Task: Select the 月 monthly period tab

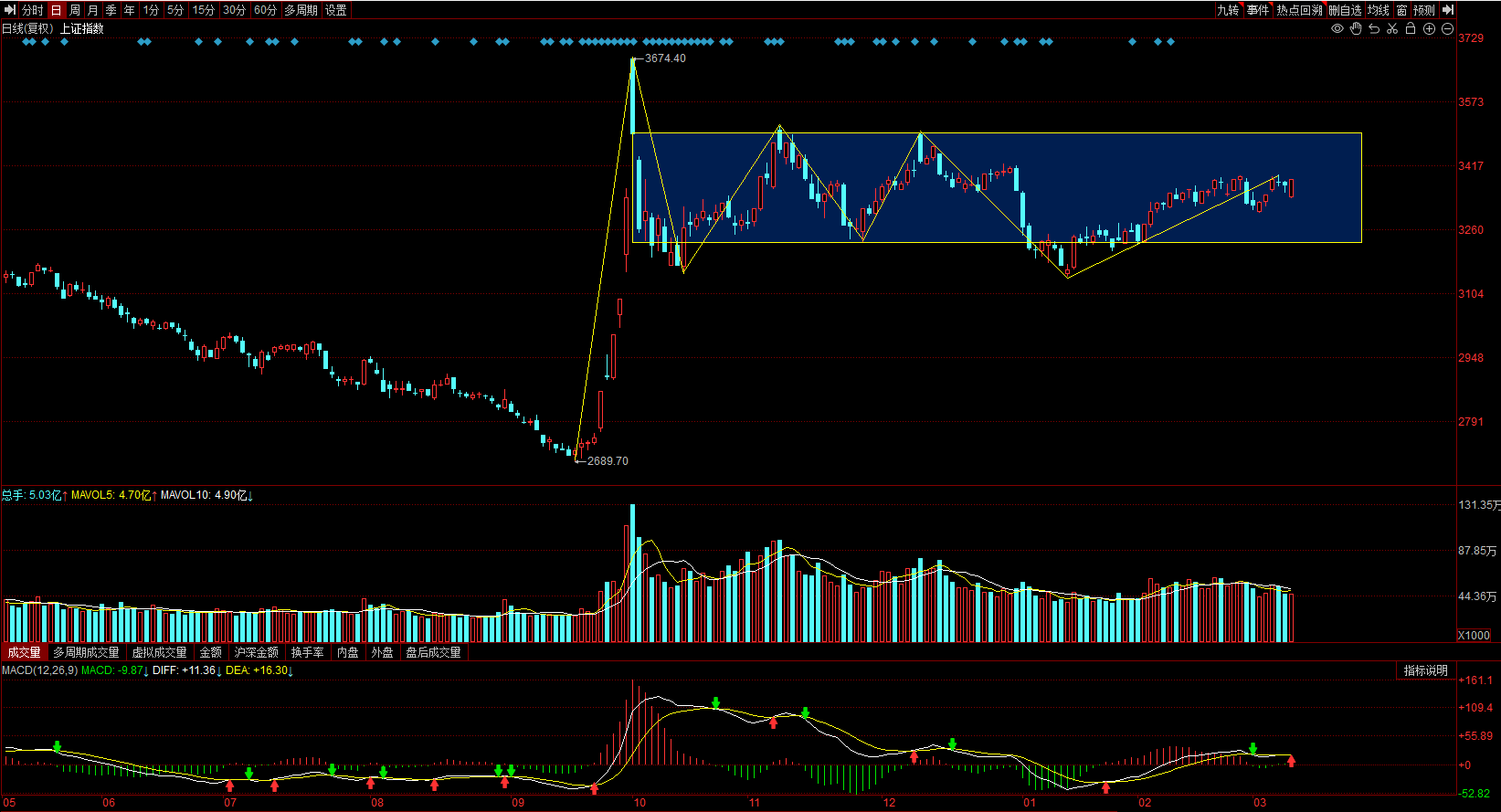Action: click(x=93, y=10)
